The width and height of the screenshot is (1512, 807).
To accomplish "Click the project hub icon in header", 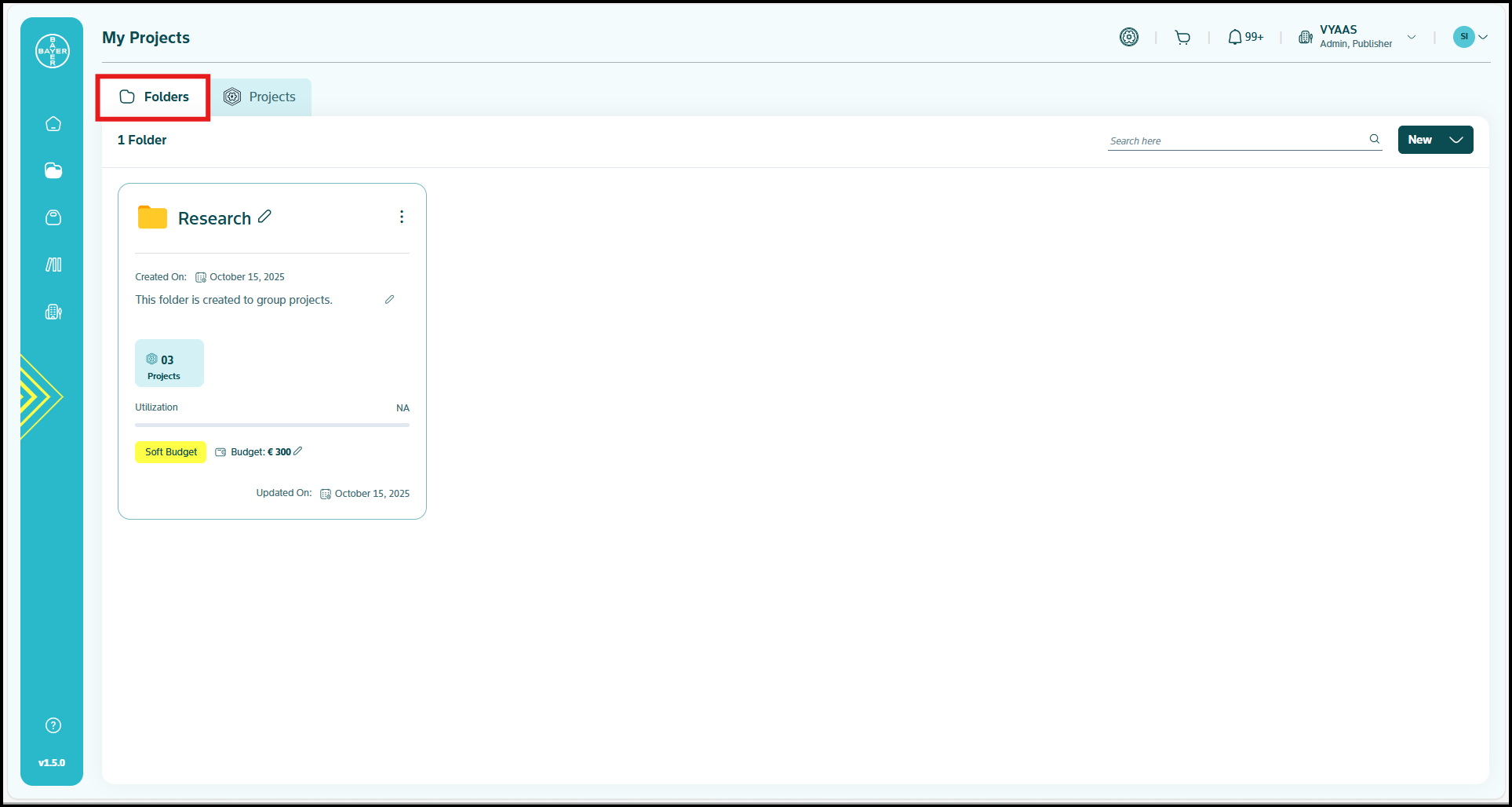I will point(1129,37).
